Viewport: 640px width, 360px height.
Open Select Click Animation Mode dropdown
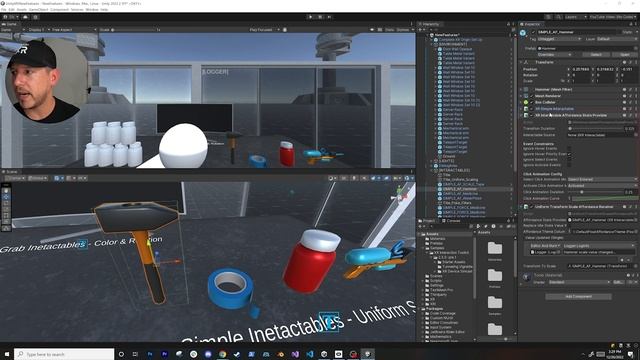click(x=602, y=180)
